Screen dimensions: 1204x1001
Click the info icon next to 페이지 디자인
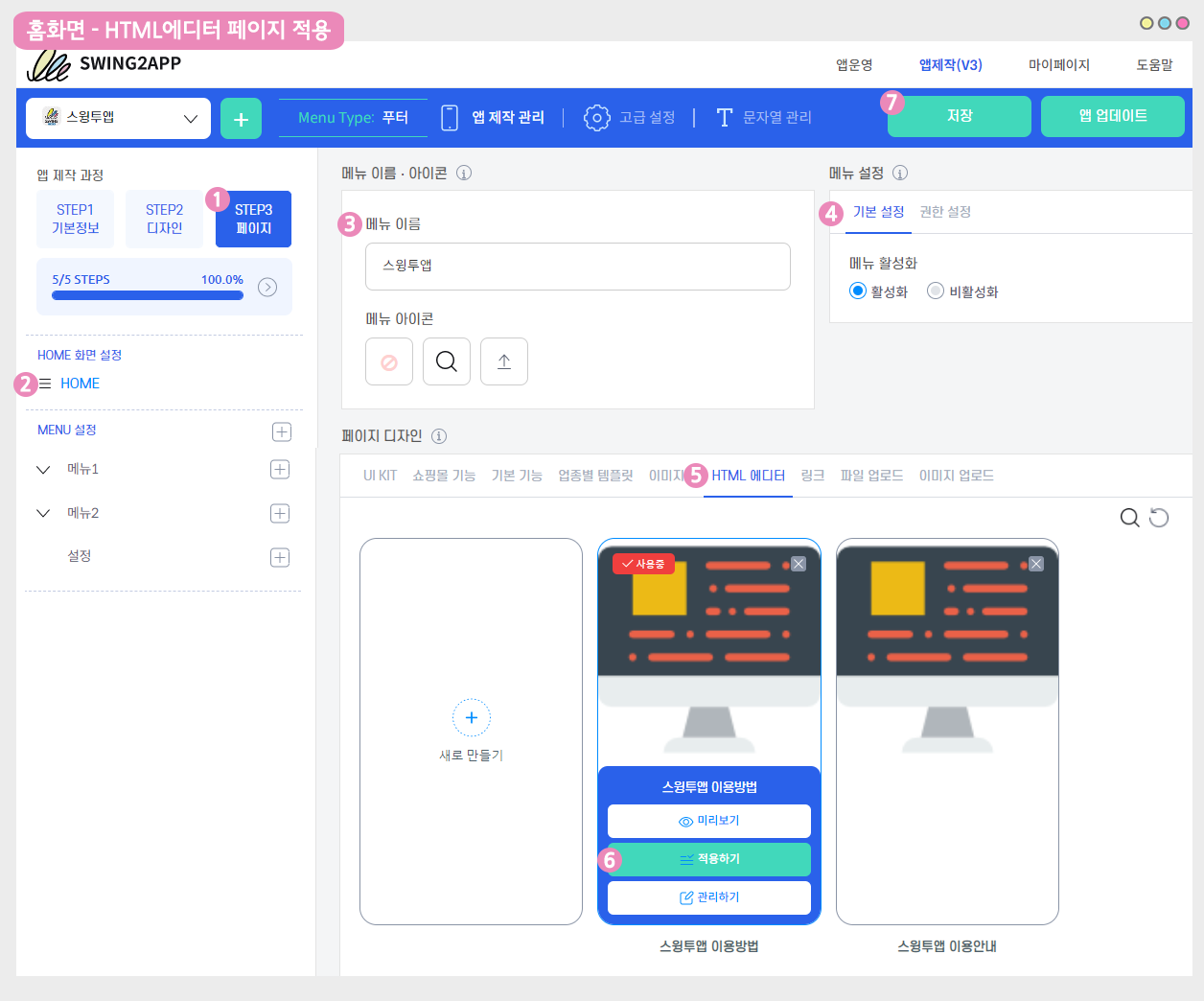[439, 436]
